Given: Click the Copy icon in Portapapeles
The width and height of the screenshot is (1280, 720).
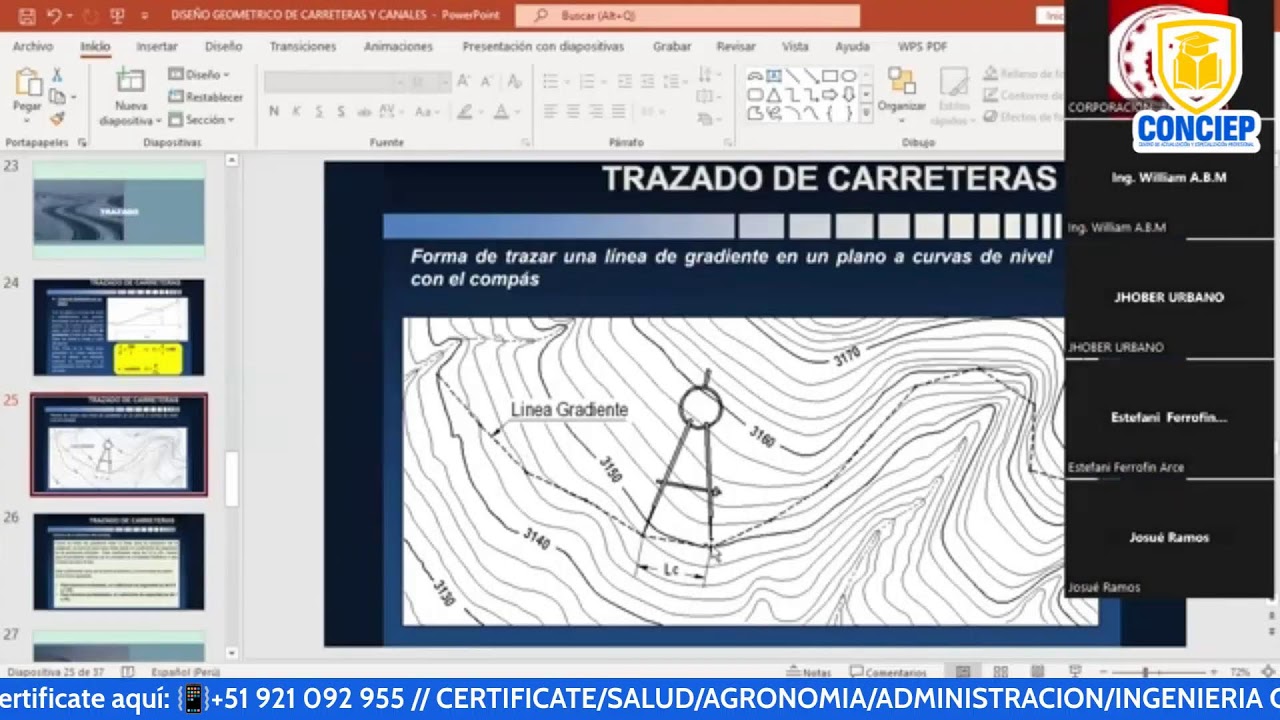Looking at the screenshot, I should pyautogui.click(x=57, y=97).
